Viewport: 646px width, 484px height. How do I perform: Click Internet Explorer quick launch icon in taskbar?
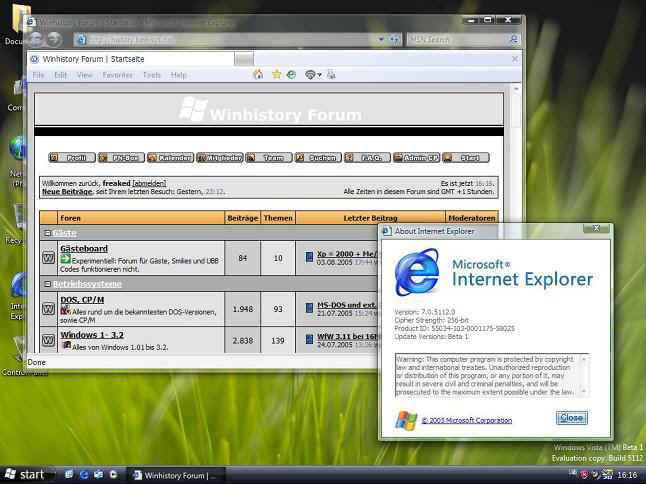(x=84, y=474)
